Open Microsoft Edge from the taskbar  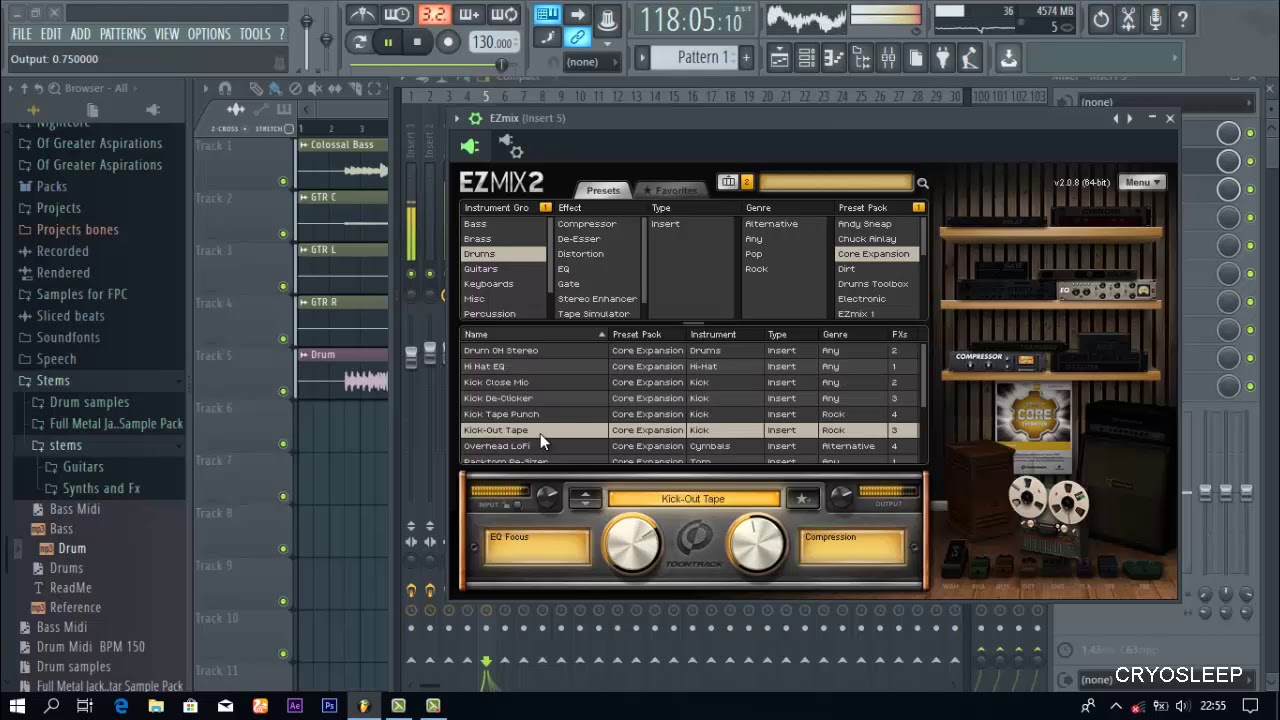pyautogui.click(x=121, y=706)
